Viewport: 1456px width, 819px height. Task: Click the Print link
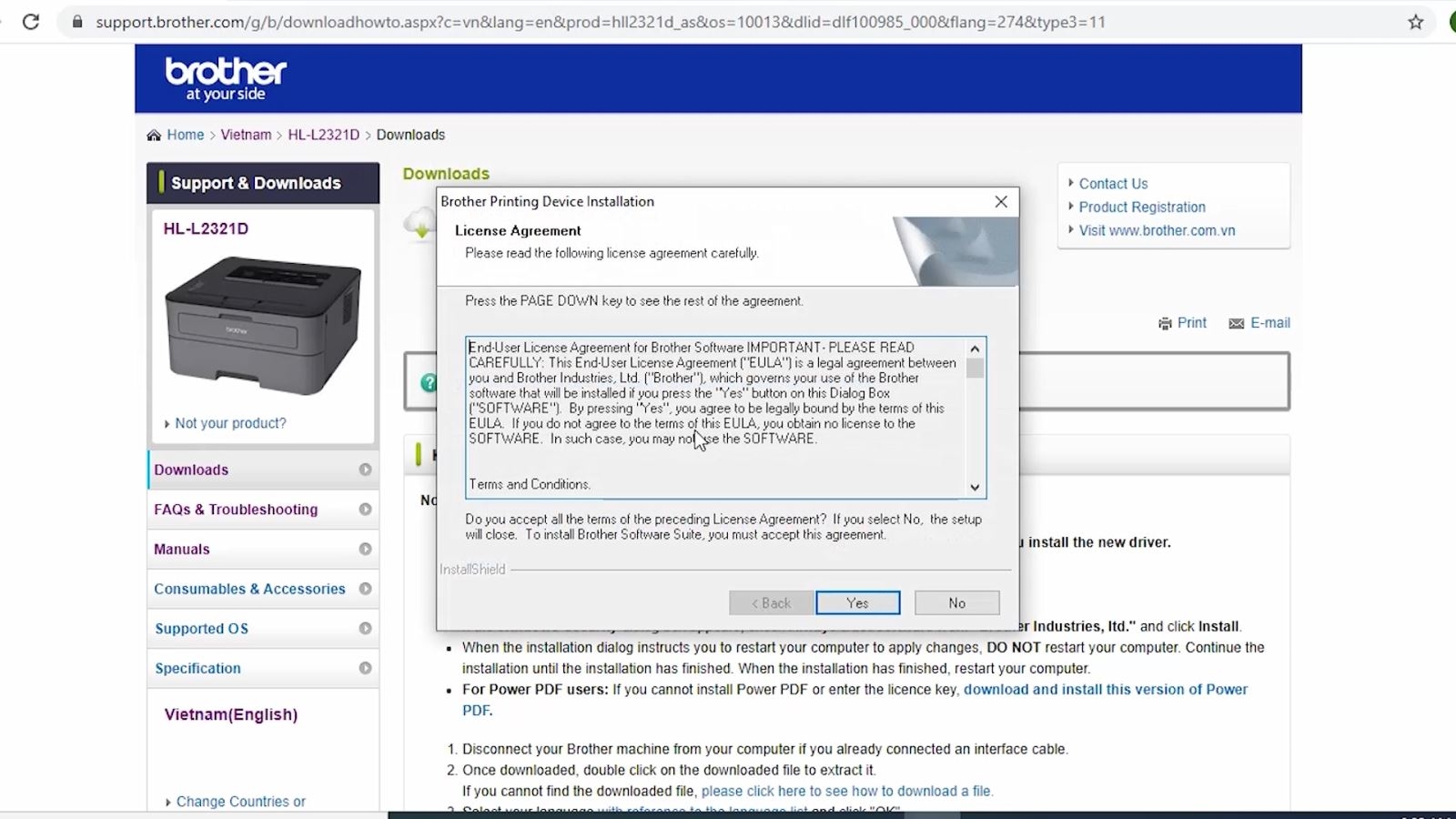point(1192,323)
